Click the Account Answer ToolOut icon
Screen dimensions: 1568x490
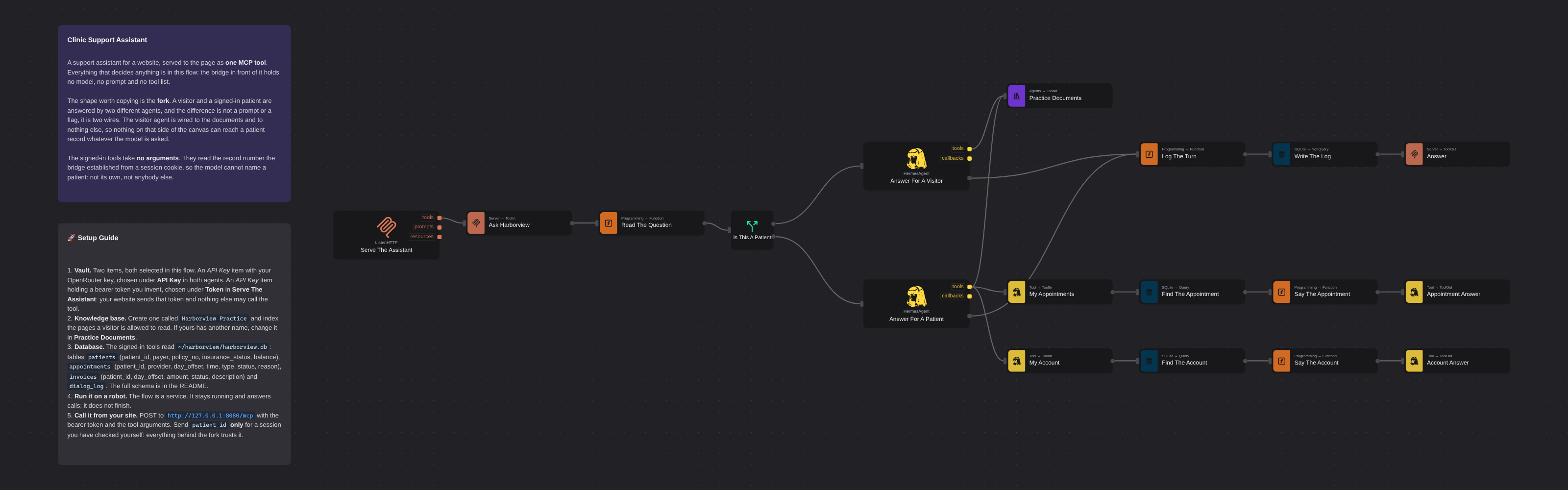pyautogui.click(x=1414, y=361)
